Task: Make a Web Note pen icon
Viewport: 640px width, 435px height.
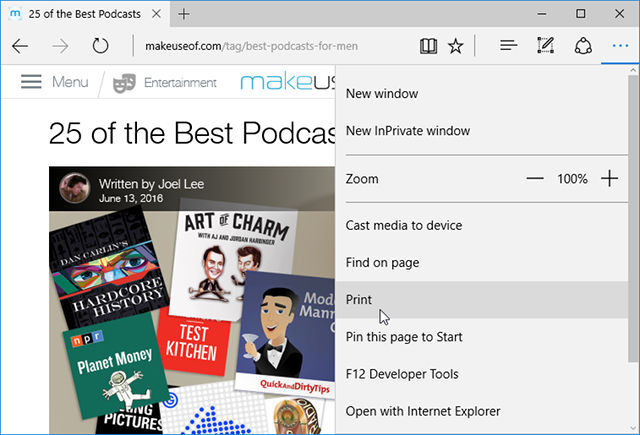Action: 545,46
